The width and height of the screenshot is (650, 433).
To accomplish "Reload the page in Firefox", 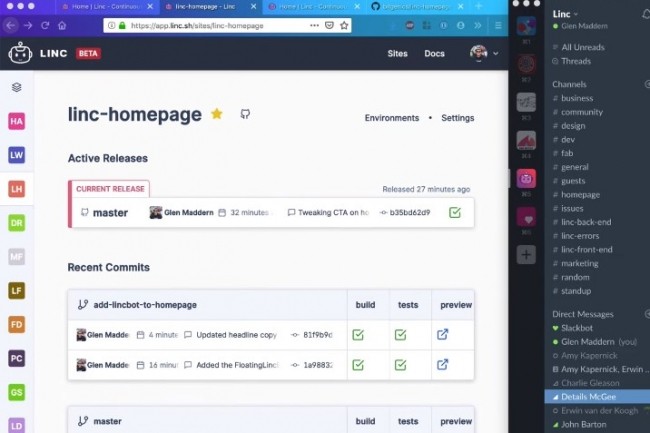I will [x=45, y=26].
